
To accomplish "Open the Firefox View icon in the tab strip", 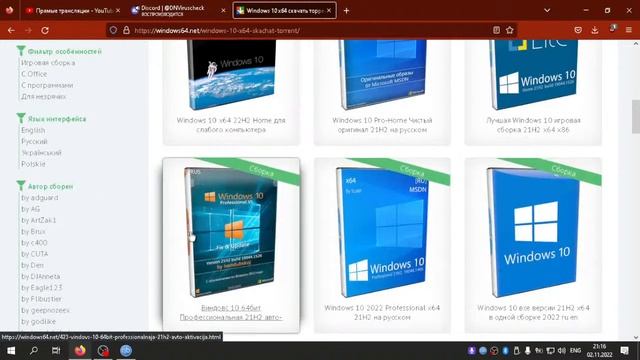I will click(9, 10).
